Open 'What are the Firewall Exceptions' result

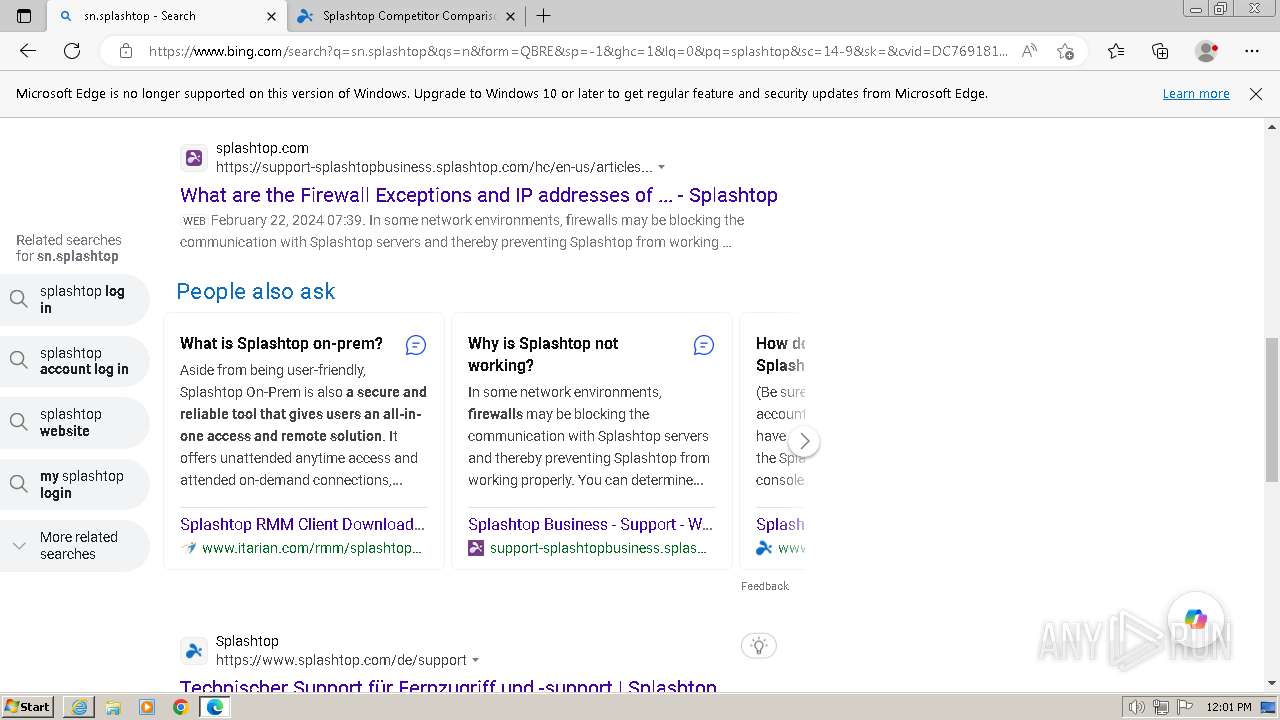(479, 195)
